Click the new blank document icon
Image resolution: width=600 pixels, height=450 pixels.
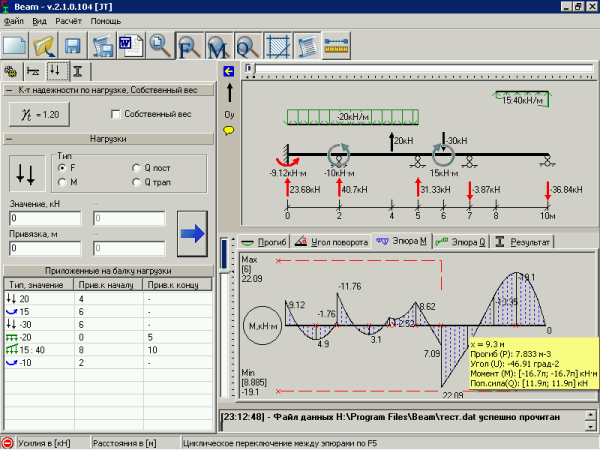15,46
